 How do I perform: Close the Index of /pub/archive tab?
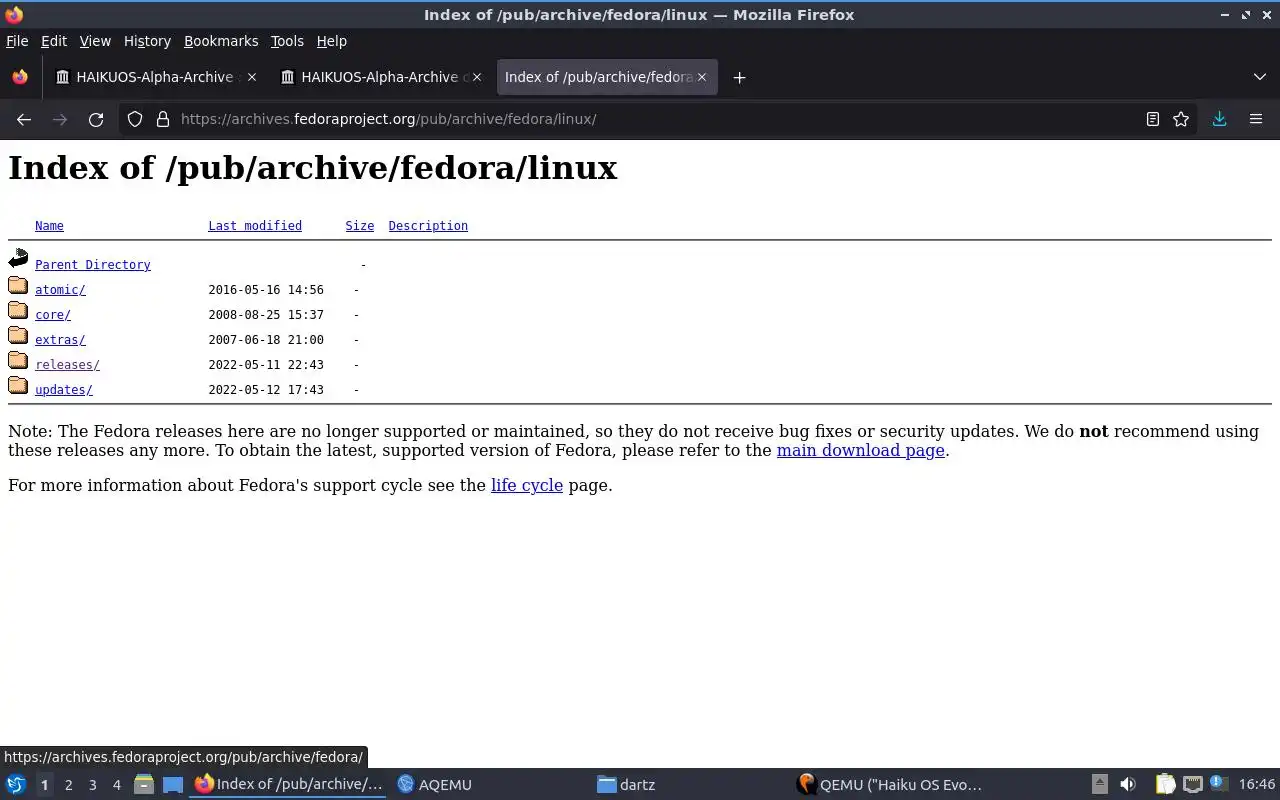click(x=702, y=77)
